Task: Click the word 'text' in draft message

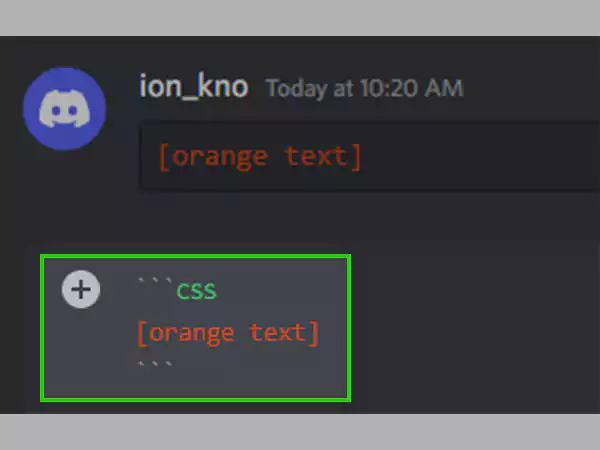Action: click(278, 332)
